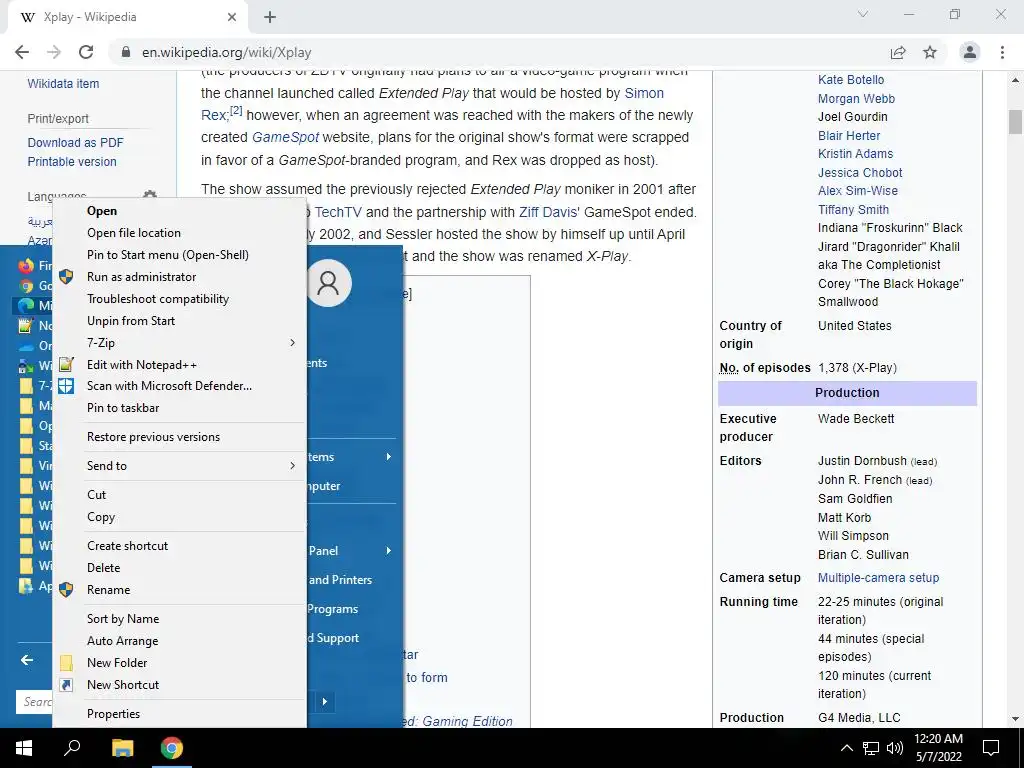Open Firefox icon in Start menu list
1024x768 pixels.
[26, 266]
